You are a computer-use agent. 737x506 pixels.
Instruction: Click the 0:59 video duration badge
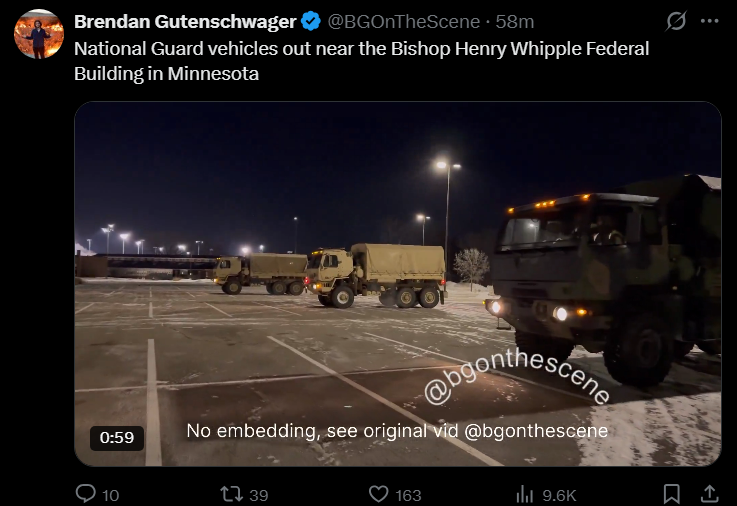[x=117, y=437]
